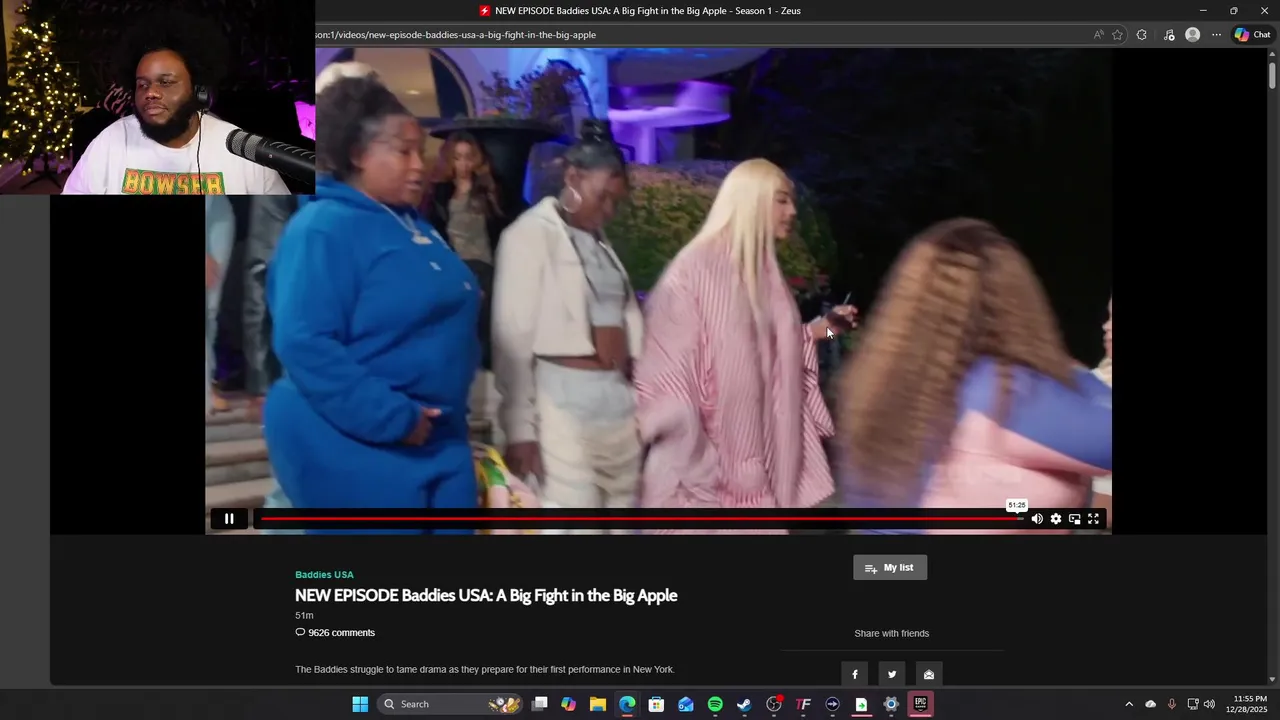
Task: View the 9626 comments
Action: tap(335, 633)
